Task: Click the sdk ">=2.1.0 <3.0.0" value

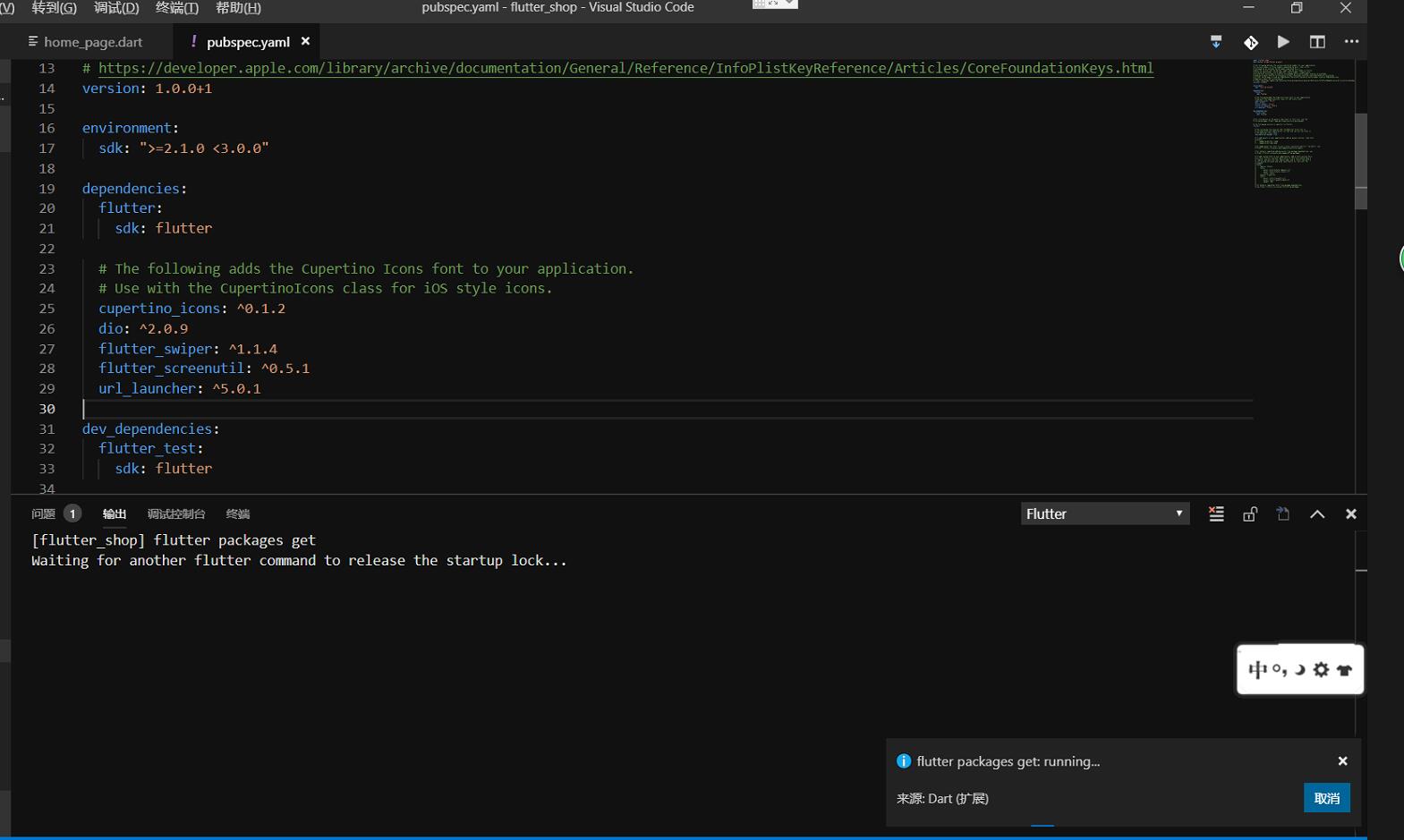Action: pos(204,148)
